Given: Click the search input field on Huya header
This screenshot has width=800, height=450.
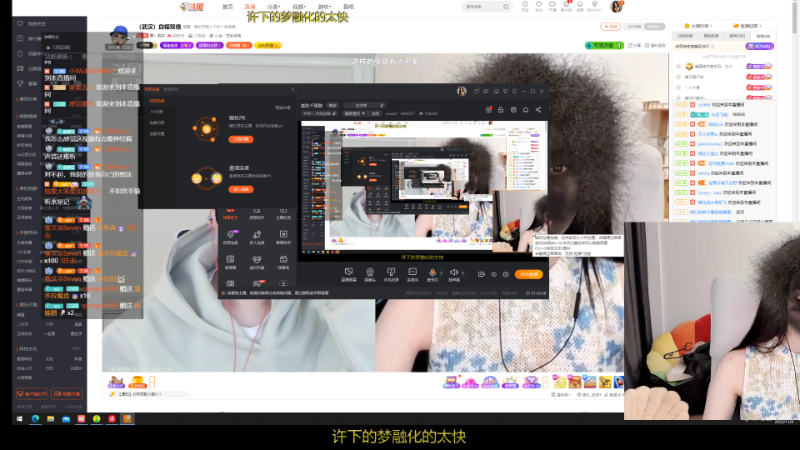Looking at the screenshot, I should click(483, 7).
